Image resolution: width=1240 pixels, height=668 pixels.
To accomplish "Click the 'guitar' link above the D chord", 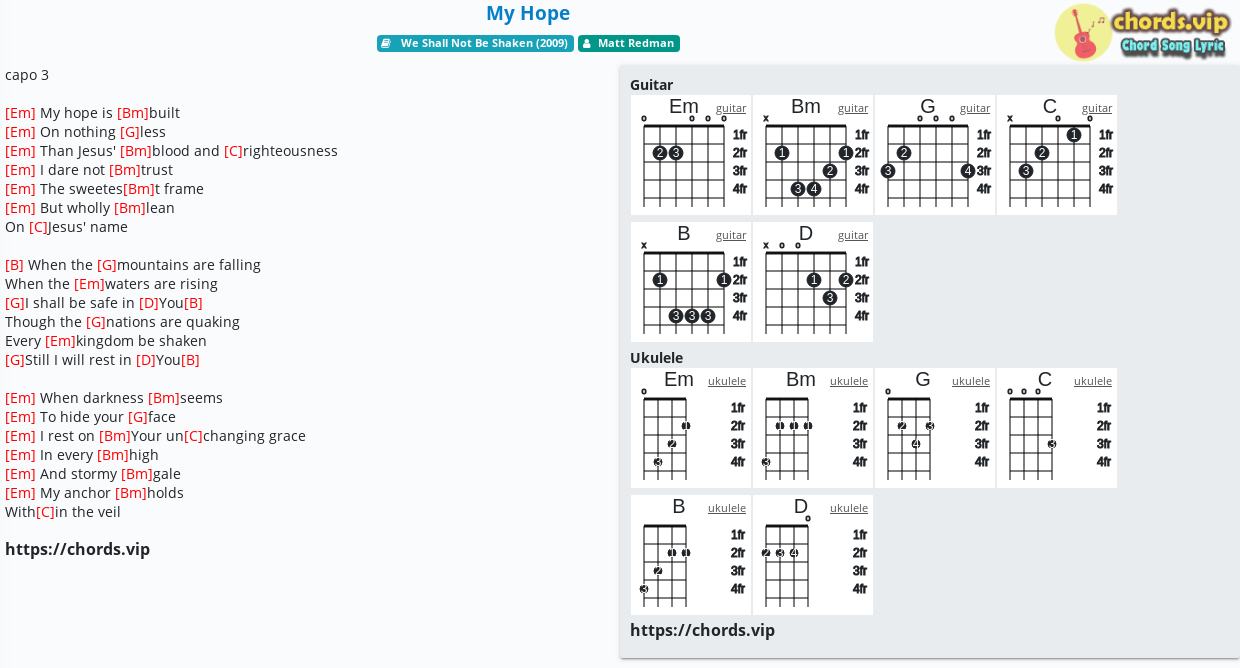I will click(853, 235).
